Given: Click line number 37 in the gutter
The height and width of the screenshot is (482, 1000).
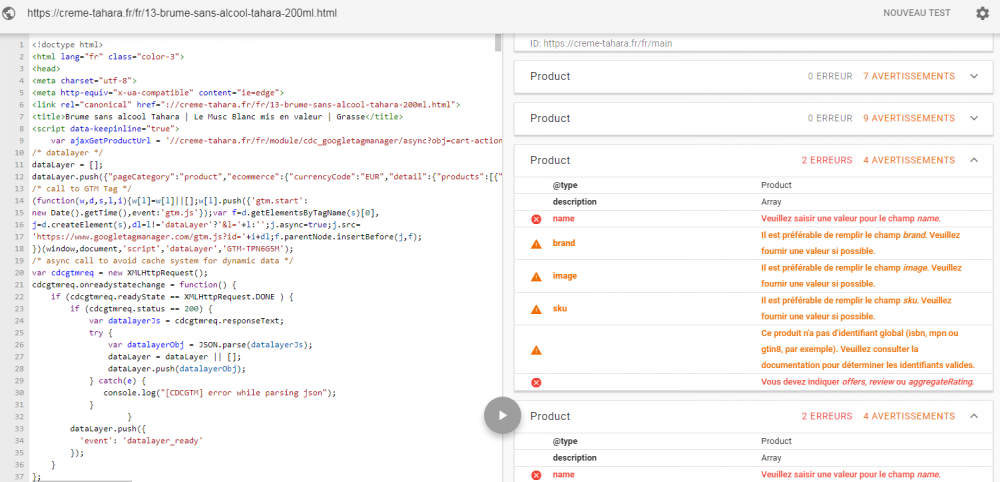Looking at the screenshot, I should click(18, 477).
